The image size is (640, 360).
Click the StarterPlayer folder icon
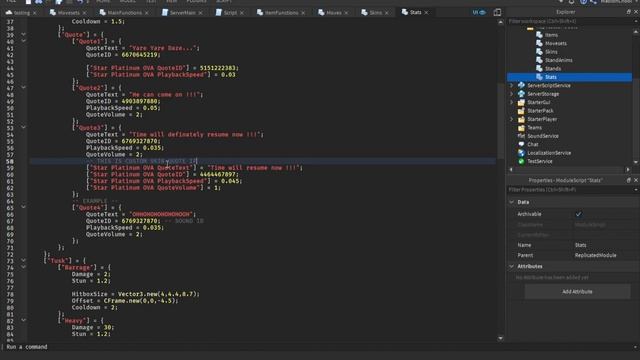[521, 119]
